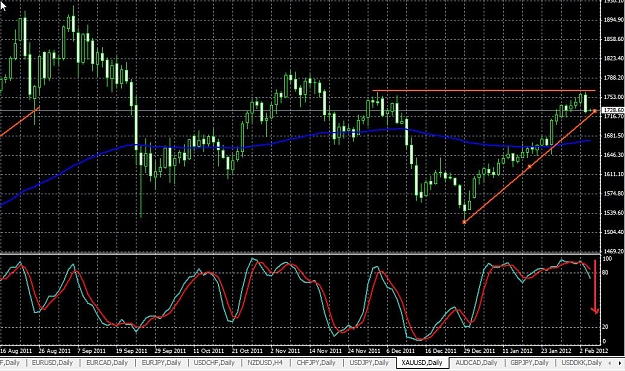This screenshot has width=625, height=371.
Task: Click the 1753.00 price scale label
Action: tap(613, 97)
